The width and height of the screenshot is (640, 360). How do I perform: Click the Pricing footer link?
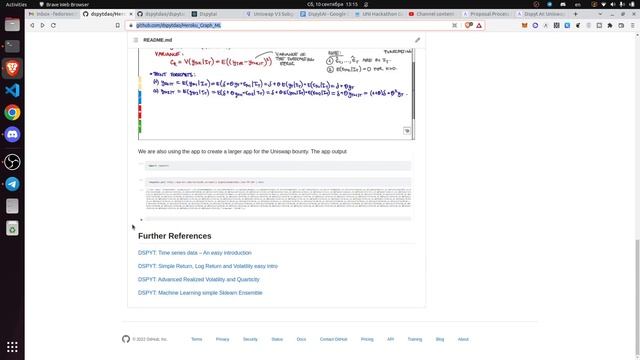point(367,339)
